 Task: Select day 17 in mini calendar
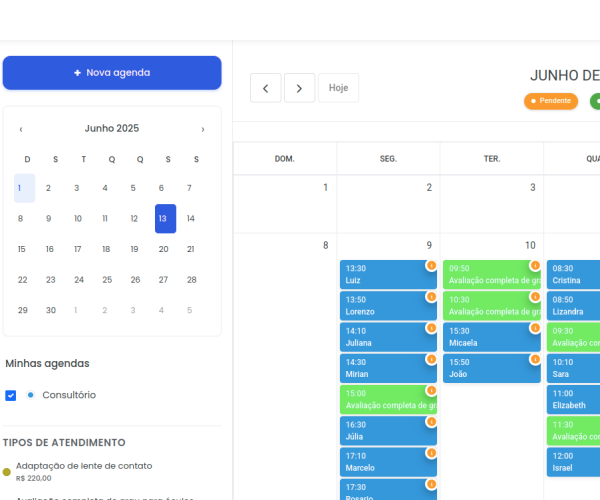pos(78,249)
